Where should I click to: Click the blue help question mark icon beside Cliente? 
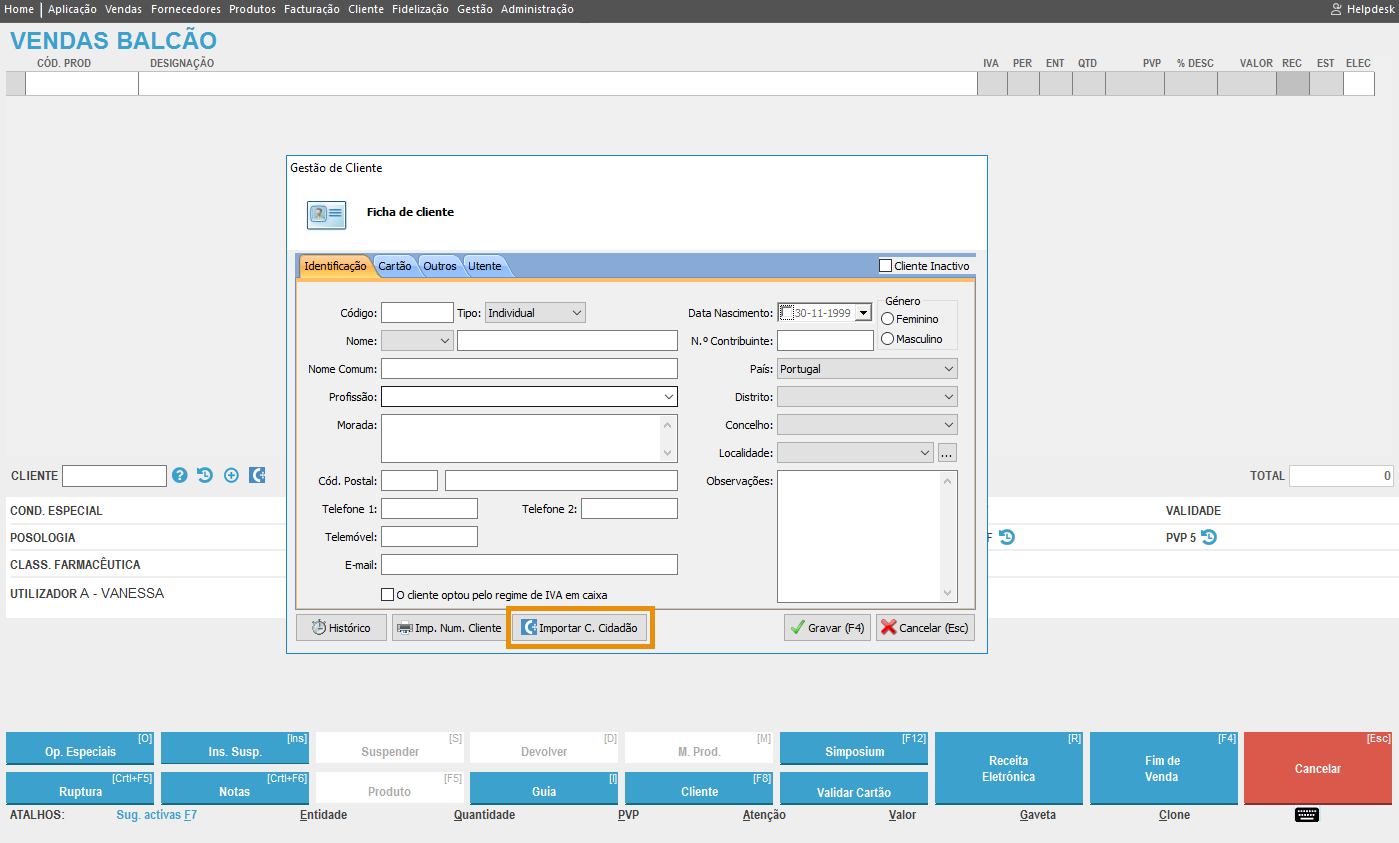(x=180, y=476)
